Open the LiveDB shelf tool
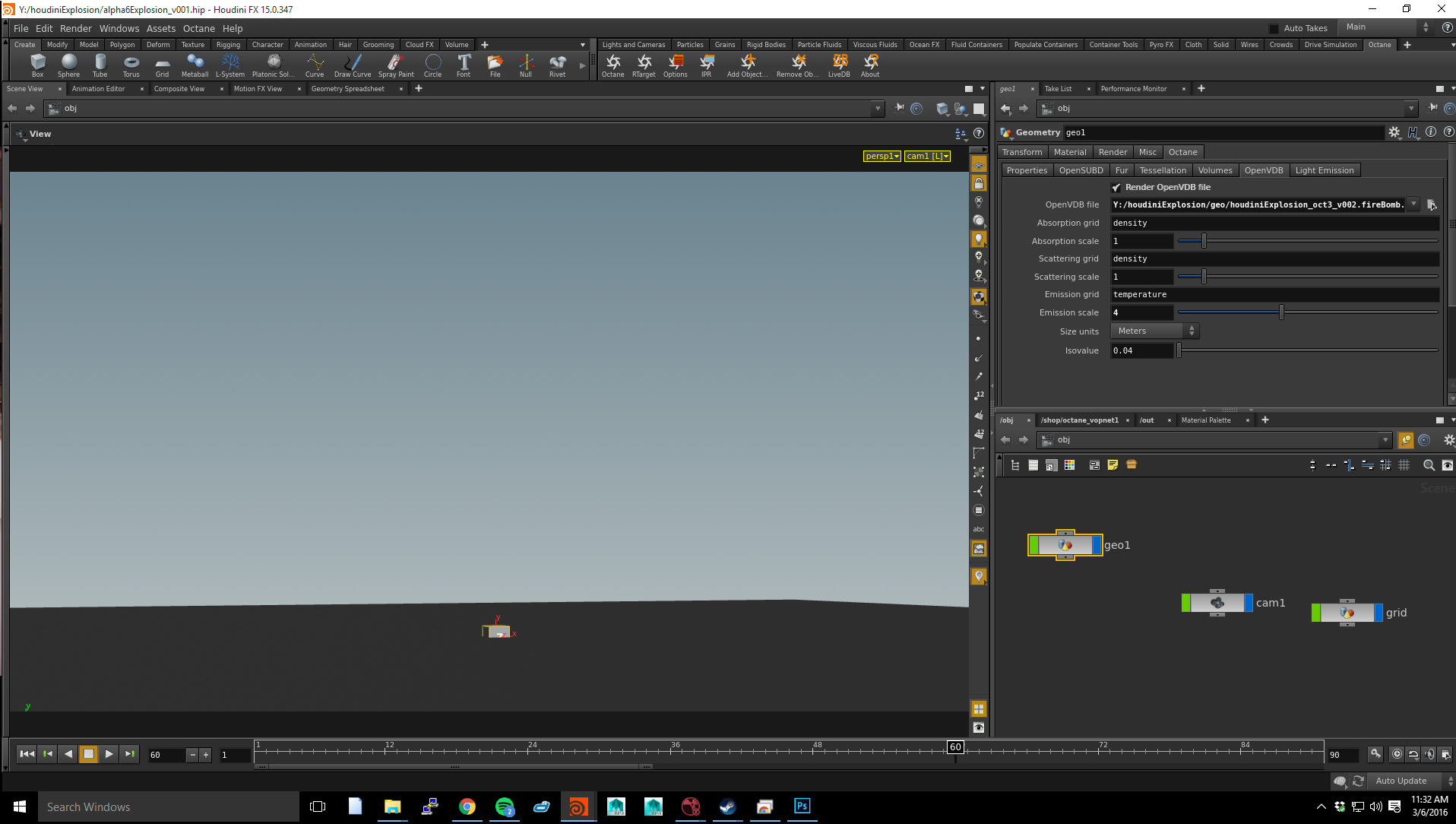This screenshot has height=824, width=1456. pyautogui.click(x=839, y=65)
